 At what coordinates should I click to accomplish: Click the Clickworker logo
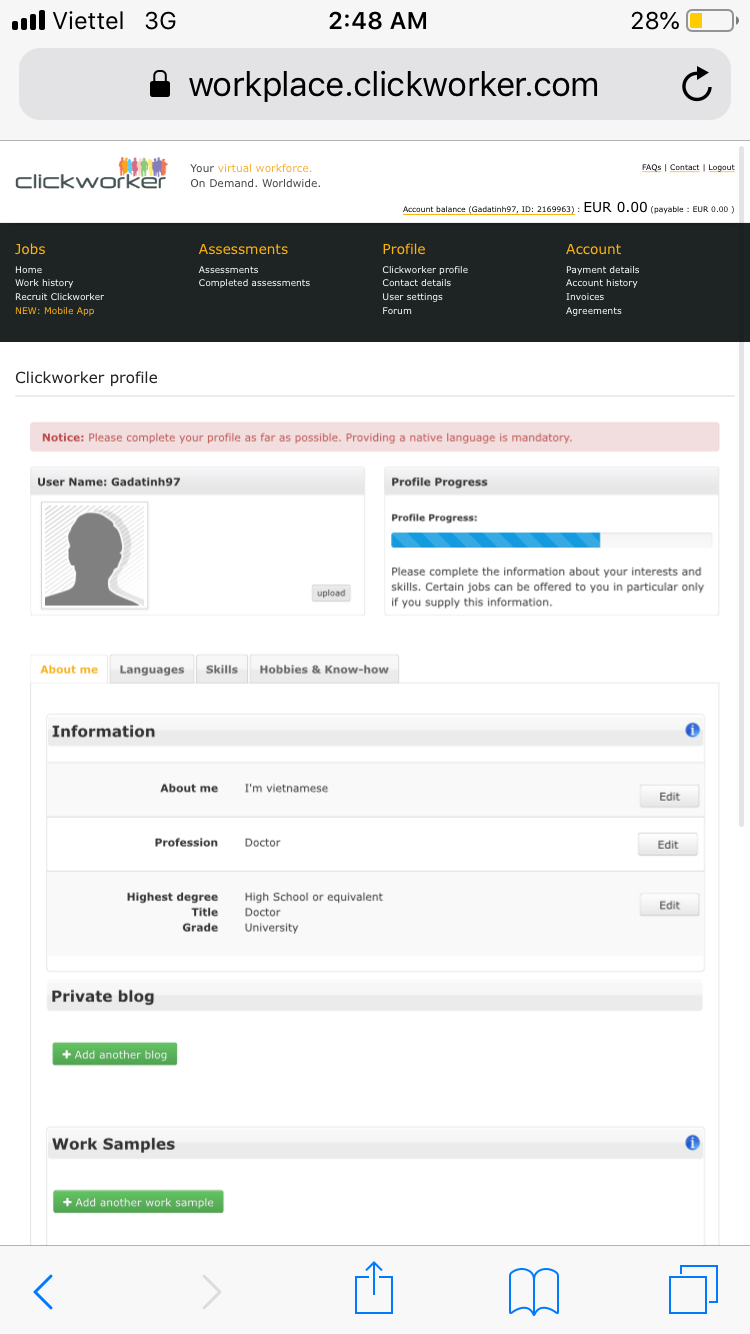pyautogui.click(x=91, y=174)
